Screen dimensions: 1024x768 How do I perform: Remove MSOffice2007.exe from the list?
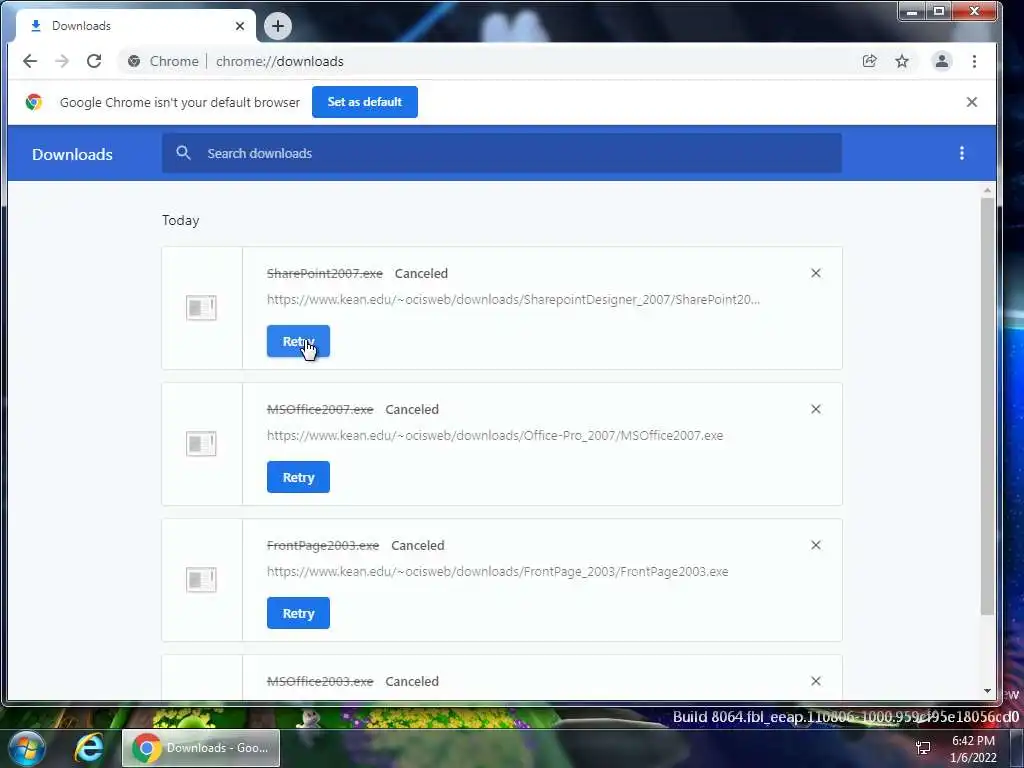coord(816,409)
